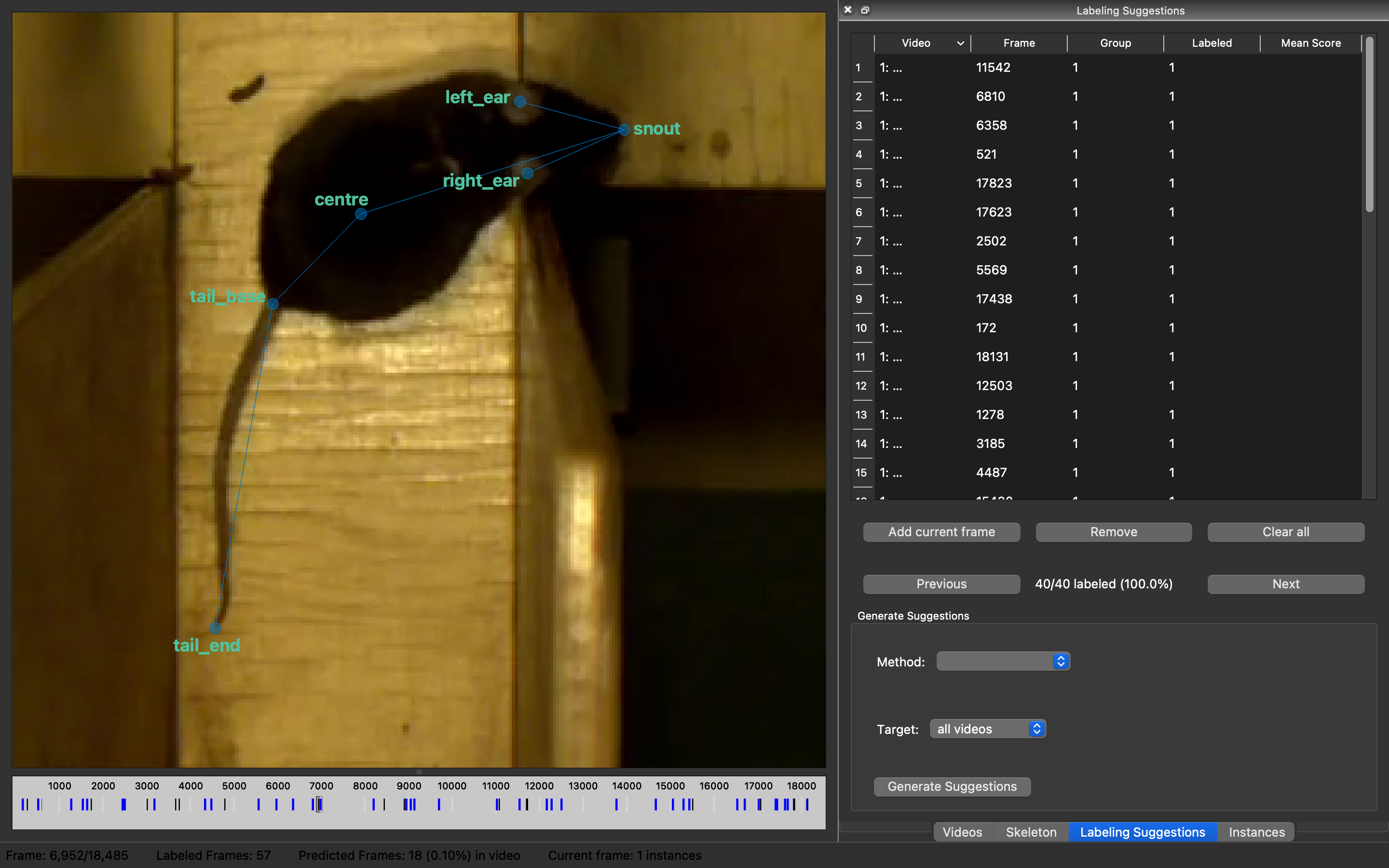Open the Instances tab
The width and height of the screenshot is (1389, 868).
click(x=1256, y=832)
